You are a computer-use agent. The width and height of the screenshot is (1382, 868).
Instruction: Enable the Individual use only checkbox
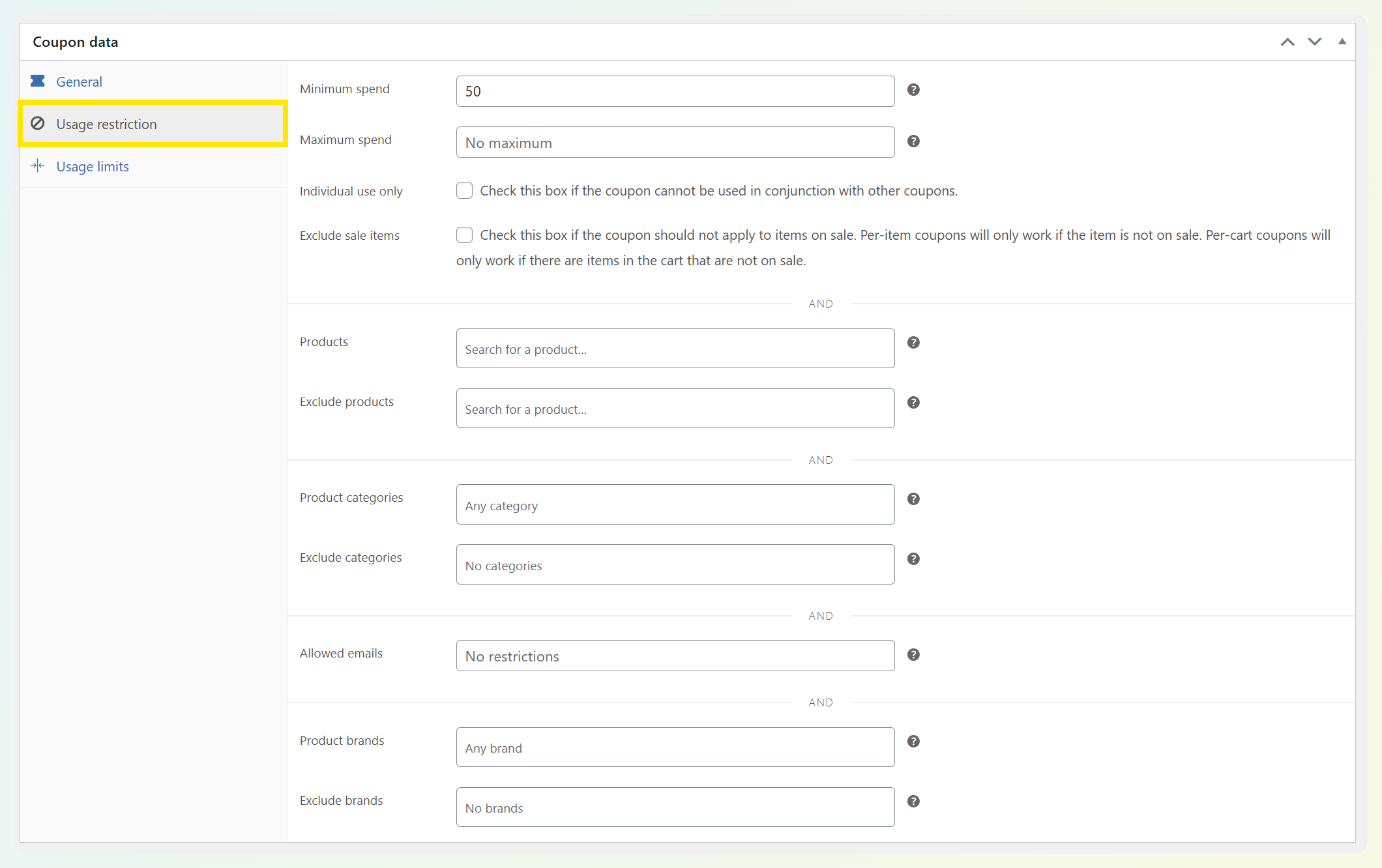464,190
